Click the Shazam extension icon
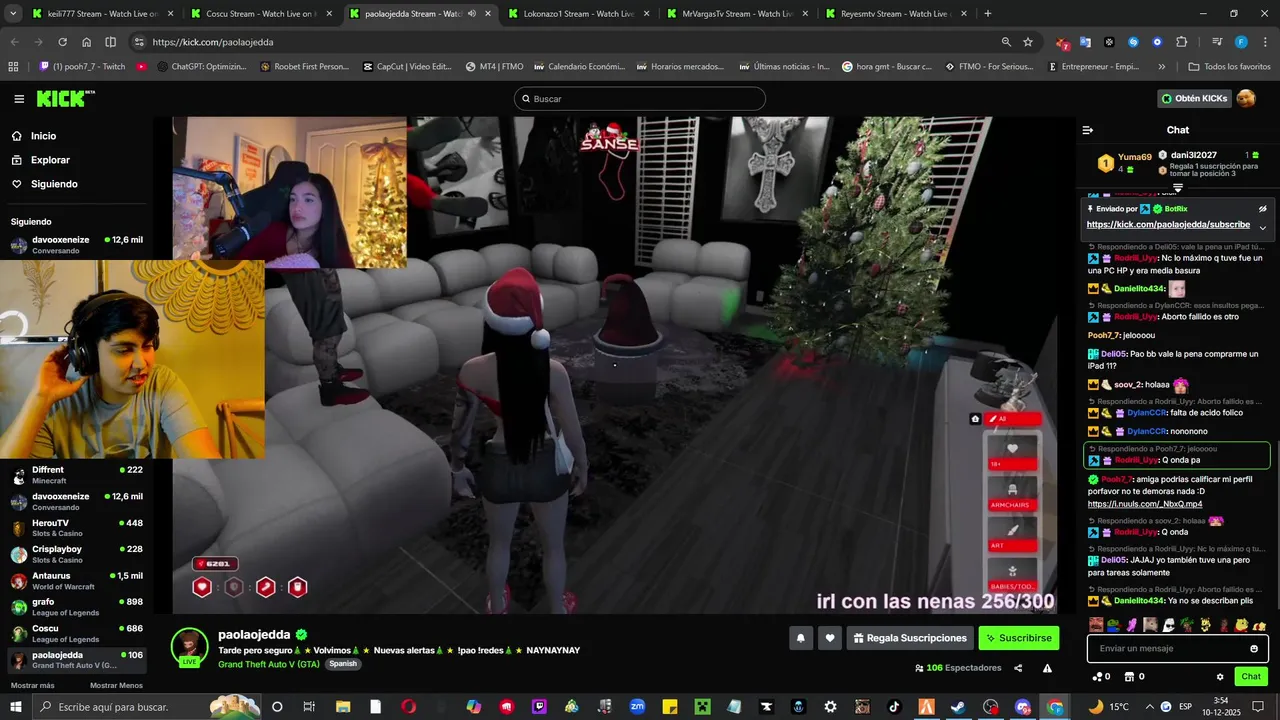 pyautogui.click(x=1133, y=42)
